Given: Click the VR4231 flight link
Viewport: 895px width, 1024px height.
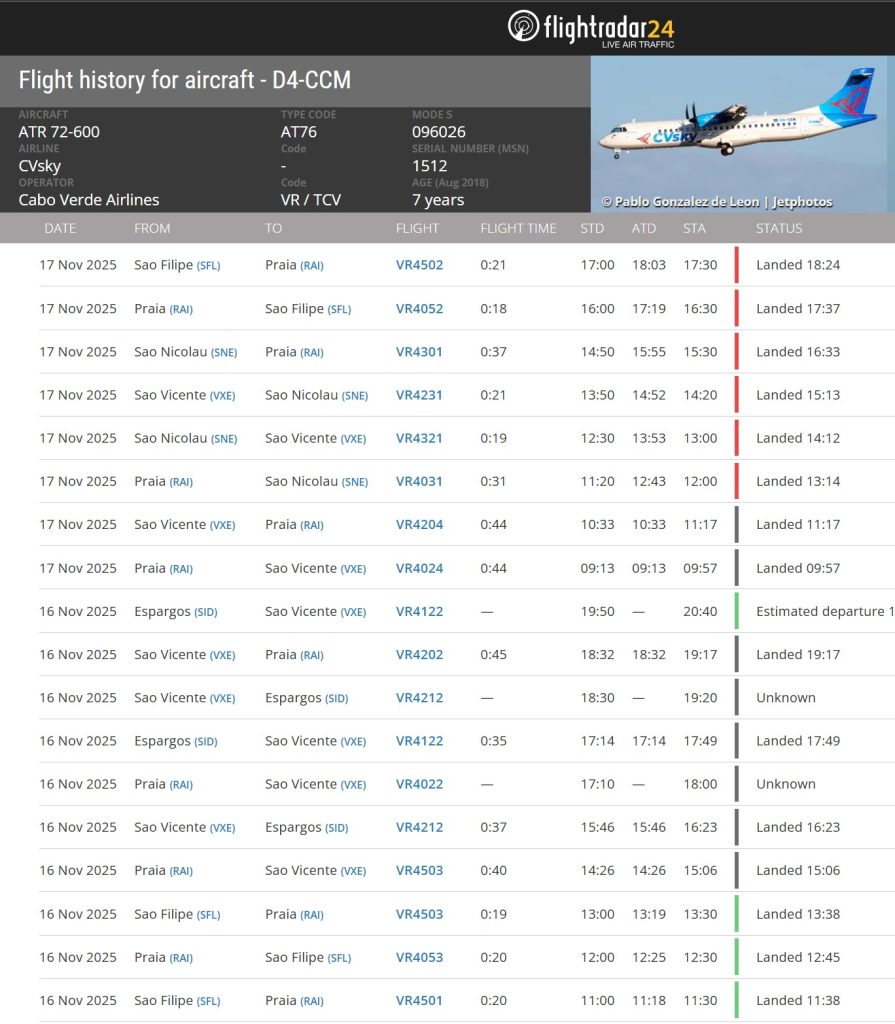Looking at the screenshot, I should [x=419, y=395].
